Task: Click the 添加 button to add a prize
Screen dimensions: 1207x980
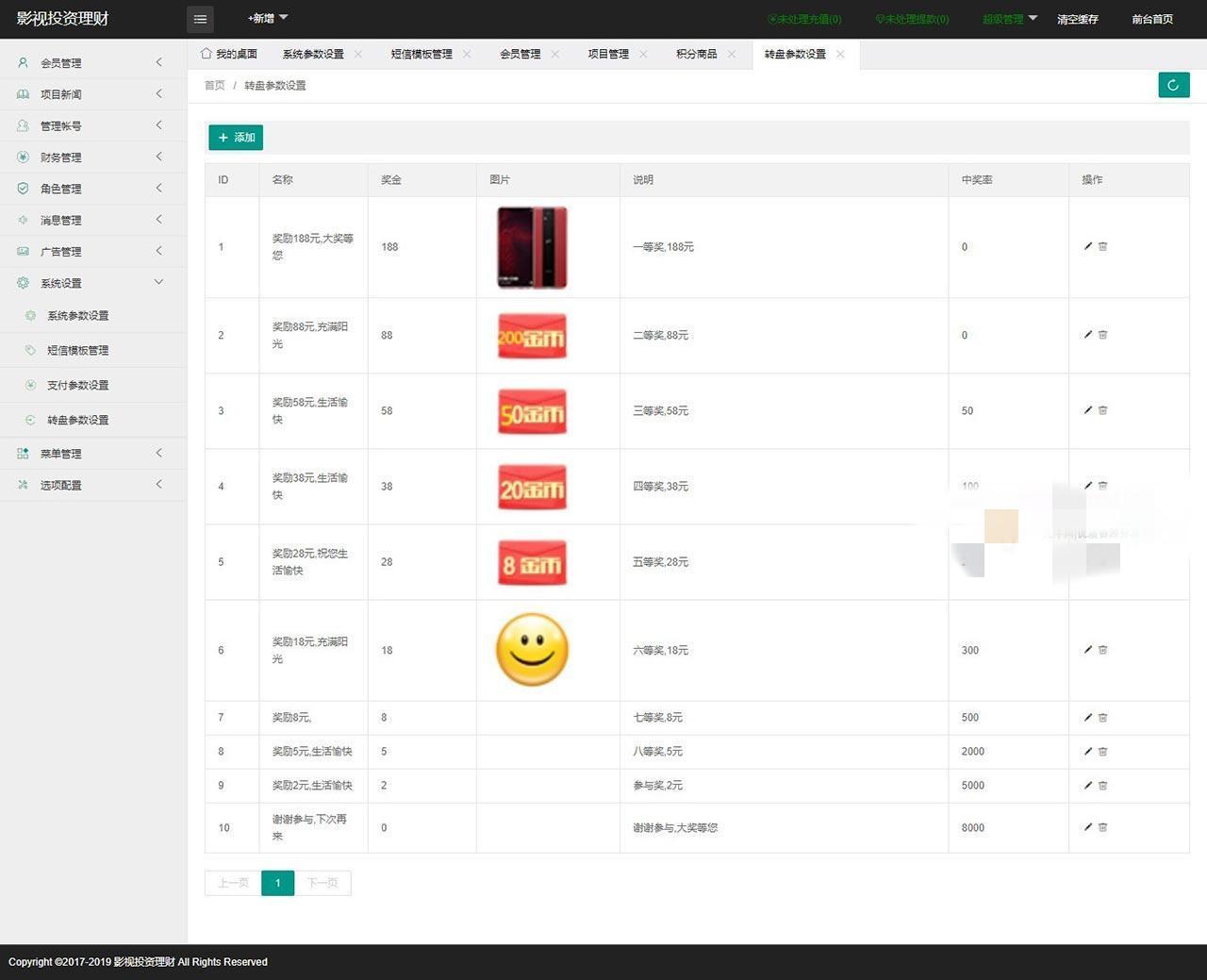Action: (235, 137)
